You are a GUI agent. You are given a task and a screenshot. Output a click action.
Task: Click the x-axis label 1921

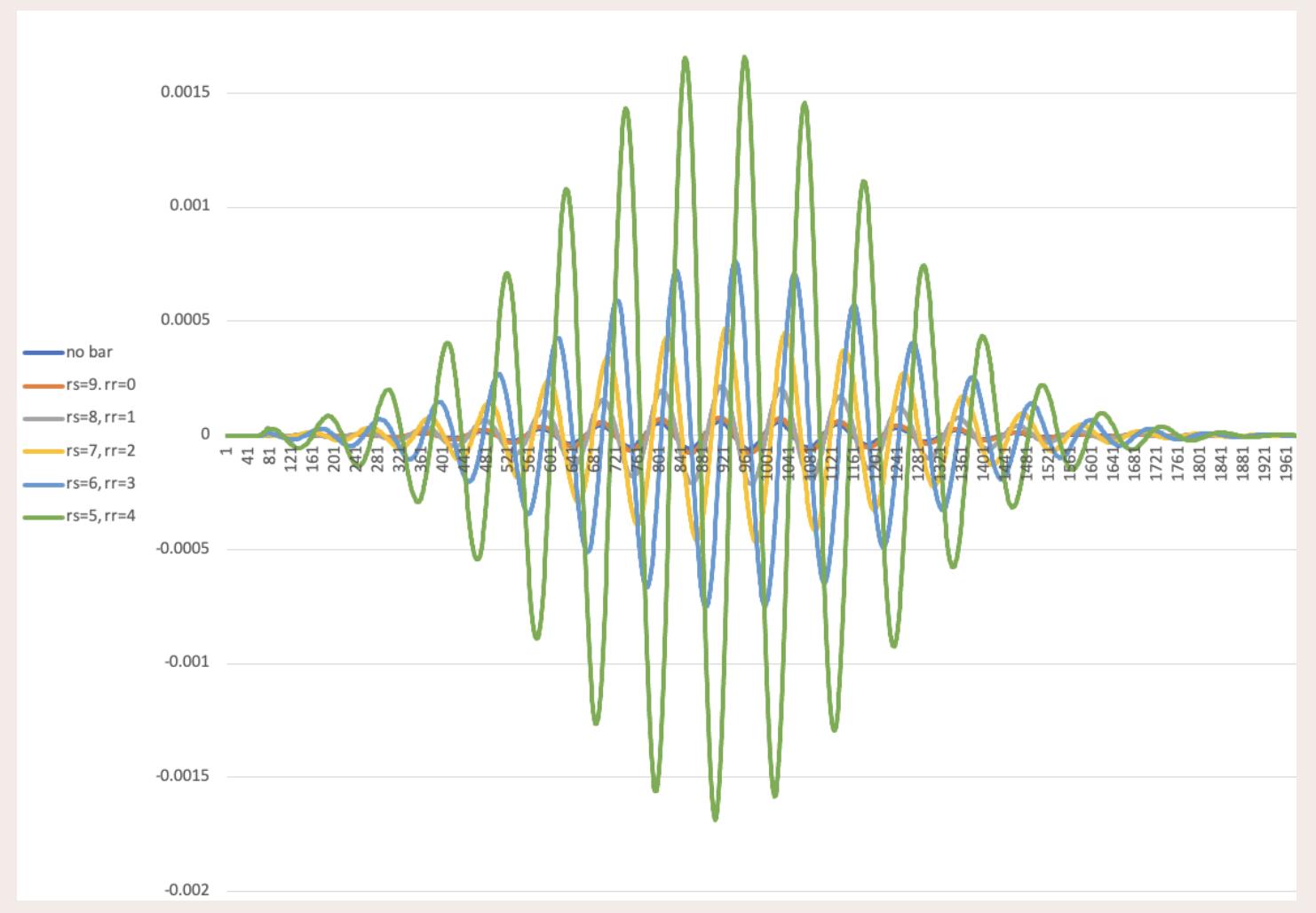[1264, 462]
